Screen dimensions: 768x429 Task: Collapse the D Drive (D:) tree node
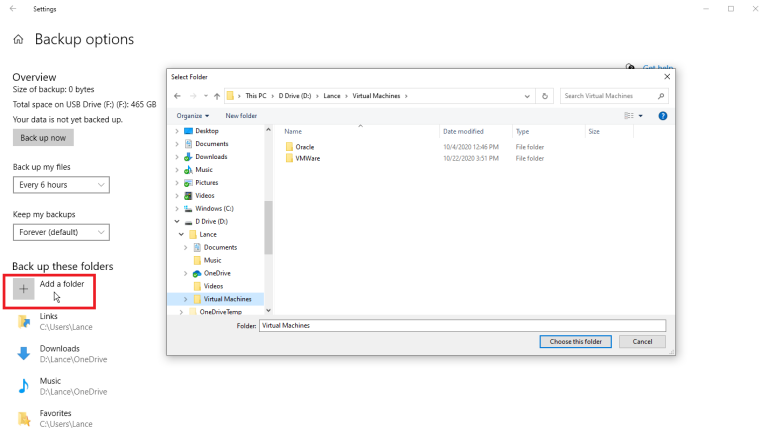pyautogui.click(x=177, y=221)
